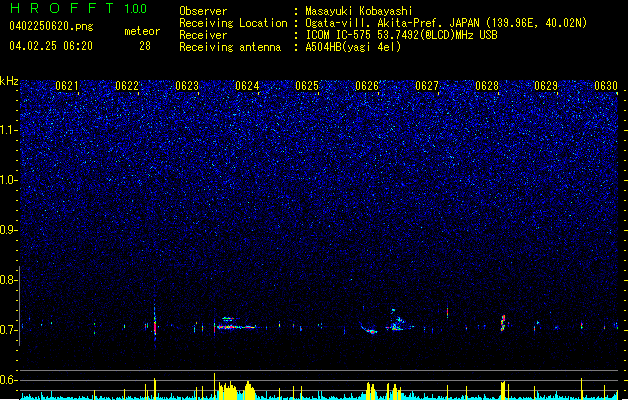Click the 1.1 kHz axis label

[9, 130]
